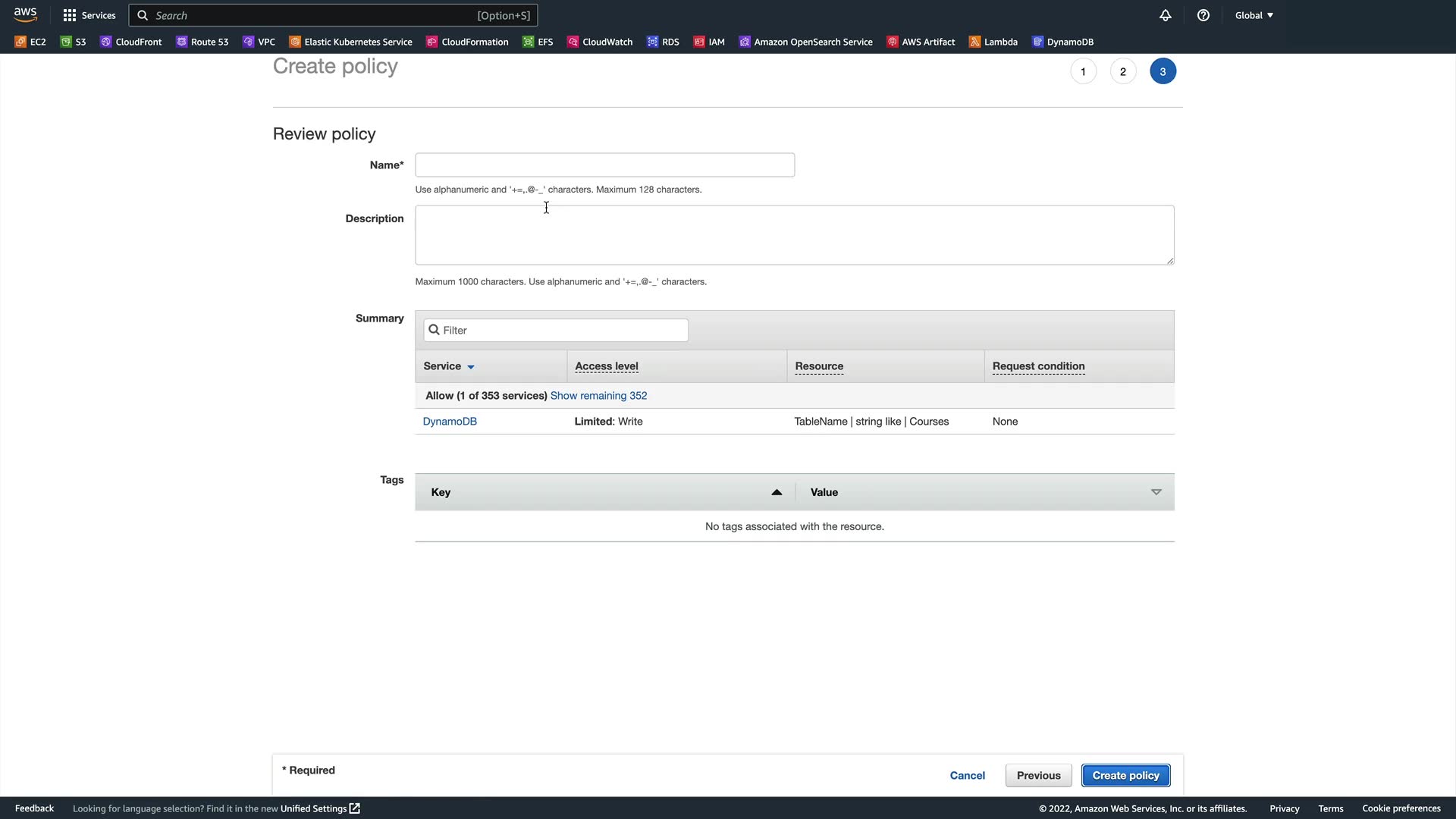Screen dimensions: 1456x819
Task: Open the EC2 shortcut in favorites bar
Action: (30, 42)
